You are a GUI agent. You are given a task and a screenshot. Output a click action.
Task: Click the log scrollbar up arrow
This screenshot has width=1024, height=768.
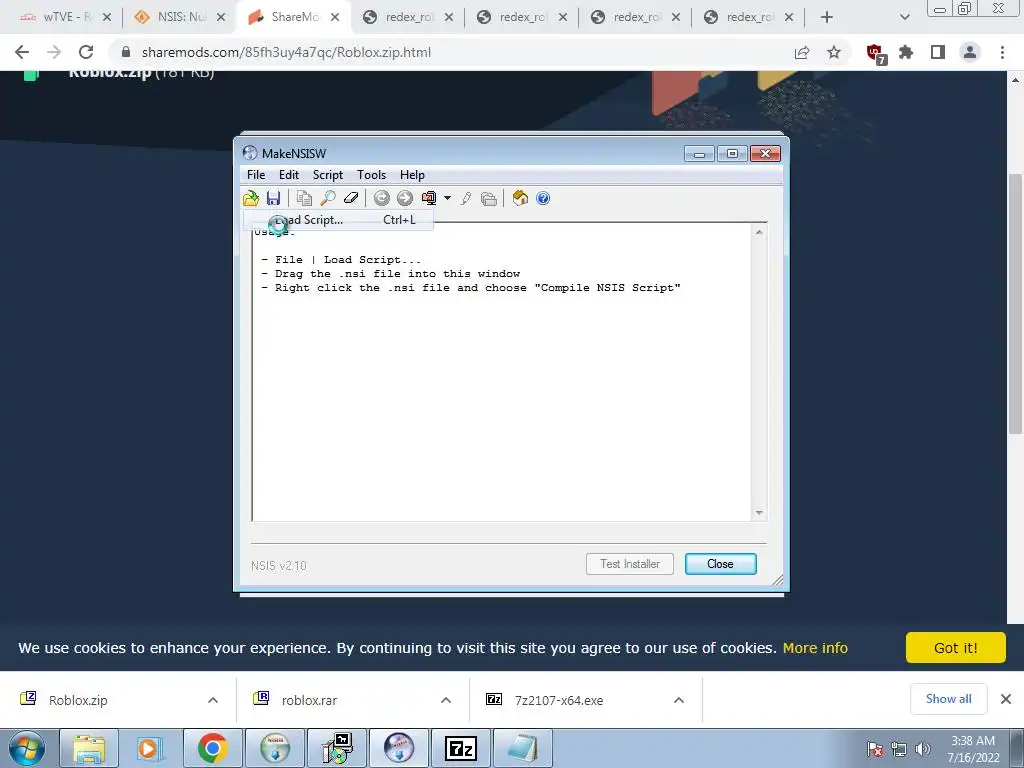click(x=759, y=231)
